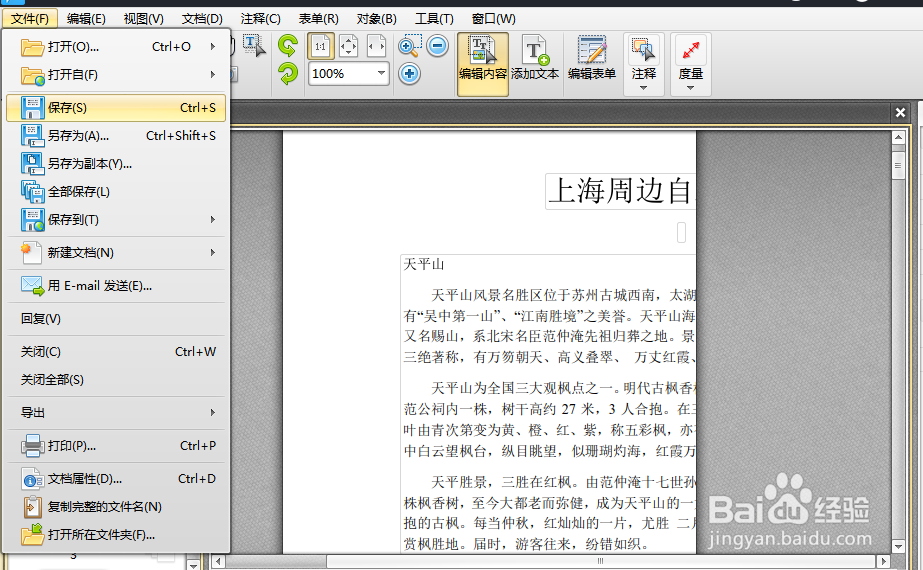Screen dimensions: 923x570
Task: Click the fit width icon
Action: coord(376,46)
